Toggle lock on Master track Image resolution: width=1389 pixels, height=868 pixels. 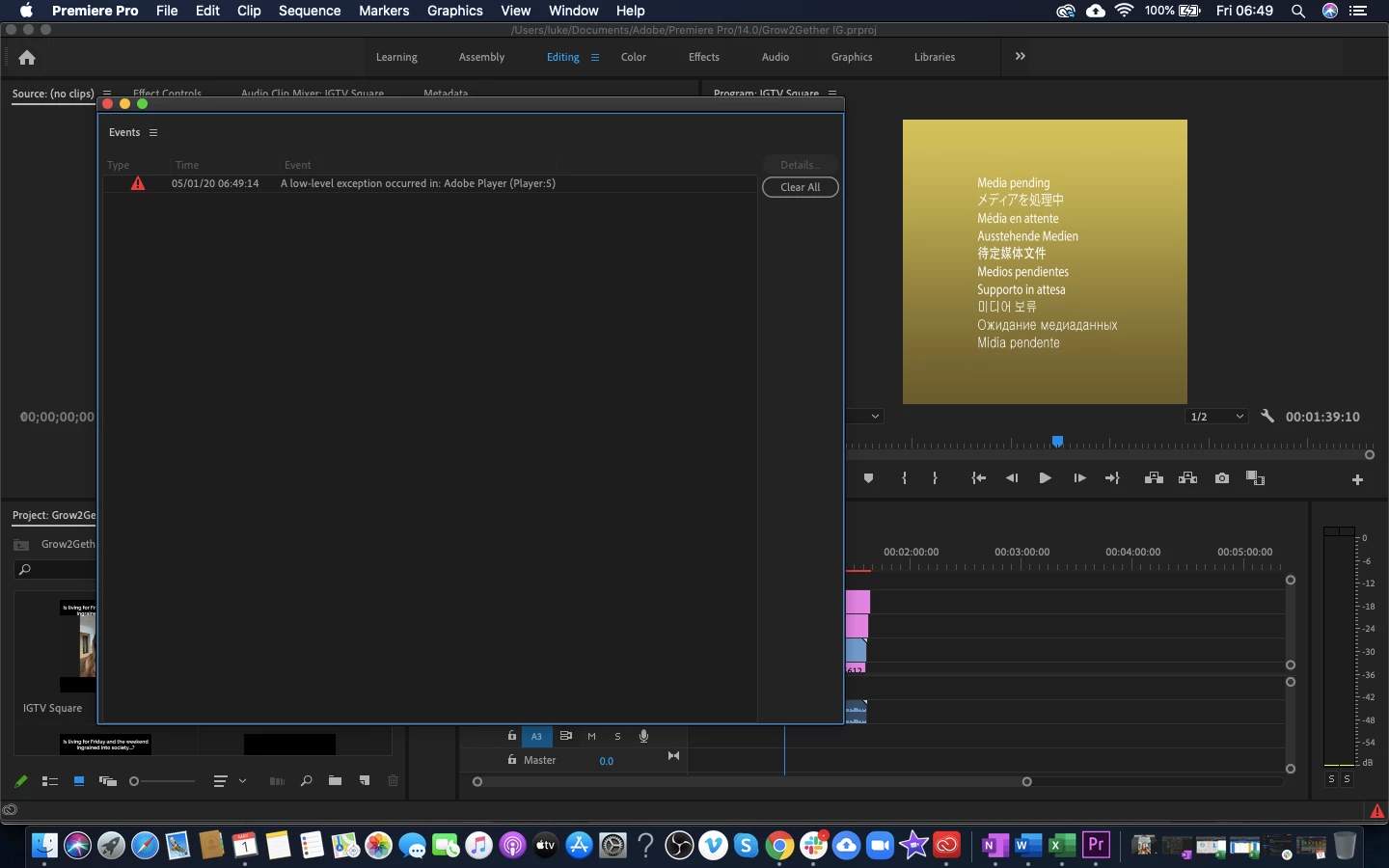click(x=512, y=760)
